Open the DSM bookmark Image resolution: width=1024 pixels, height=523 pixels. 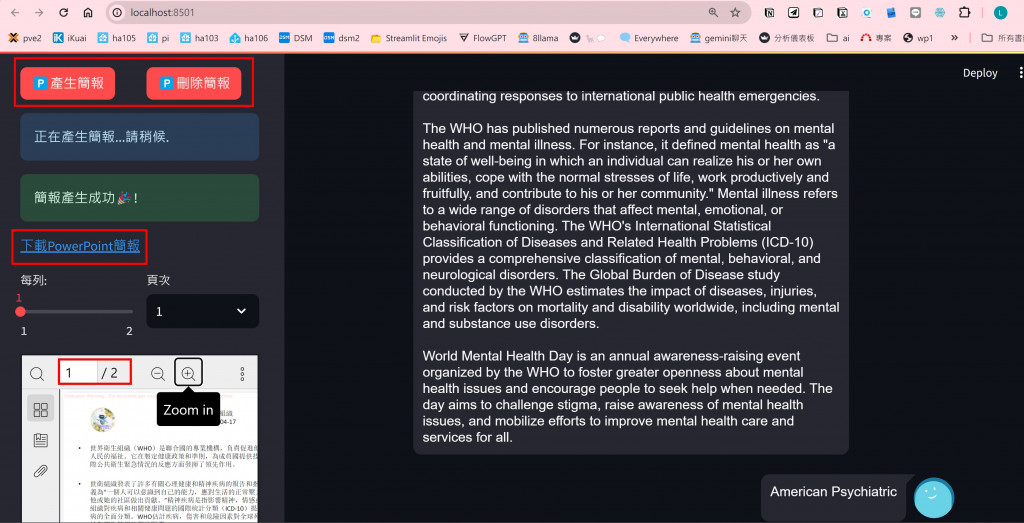pyautogui.click(x=296, y=38)
